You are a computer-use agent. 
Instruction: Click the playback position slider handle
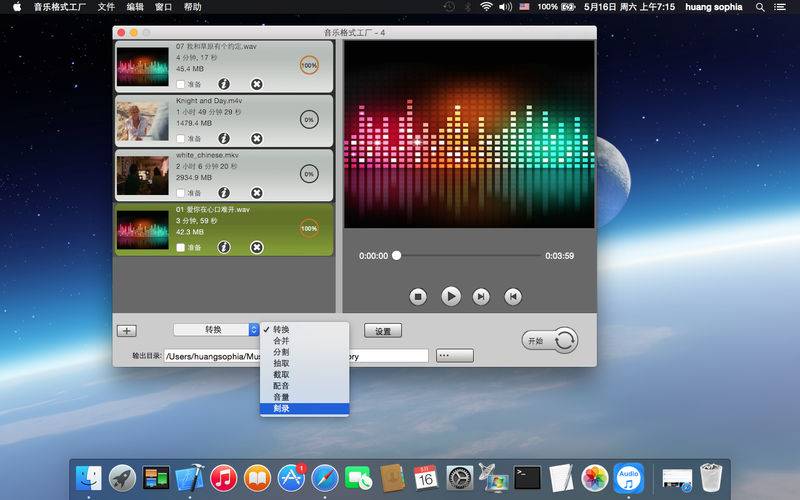[397, 255]
